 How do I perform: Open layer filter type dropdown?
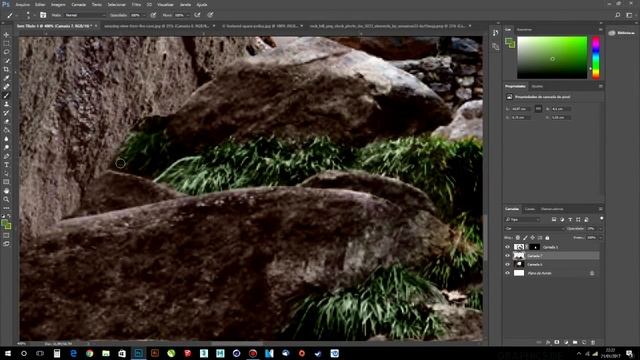522,220
